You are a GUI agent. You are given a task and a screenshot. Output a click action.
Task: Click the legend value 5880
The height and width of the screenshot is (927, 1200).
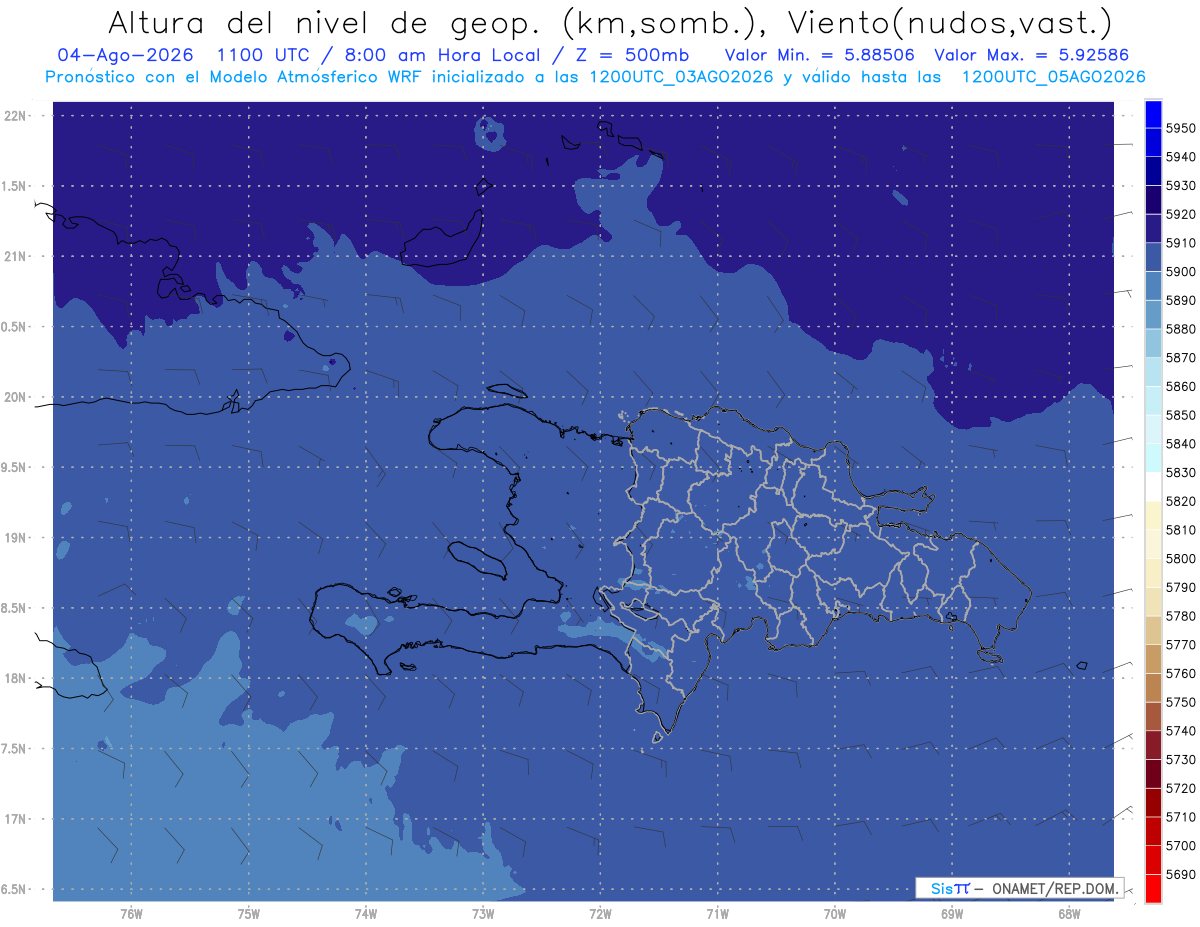click(x=1180, y=329)
